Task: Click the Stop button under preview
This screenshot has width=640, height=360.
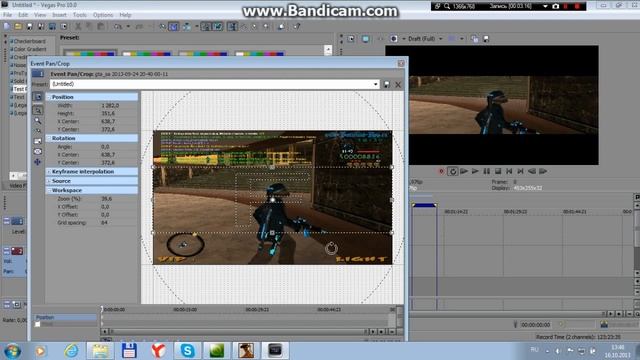Action: click(498, 171)
